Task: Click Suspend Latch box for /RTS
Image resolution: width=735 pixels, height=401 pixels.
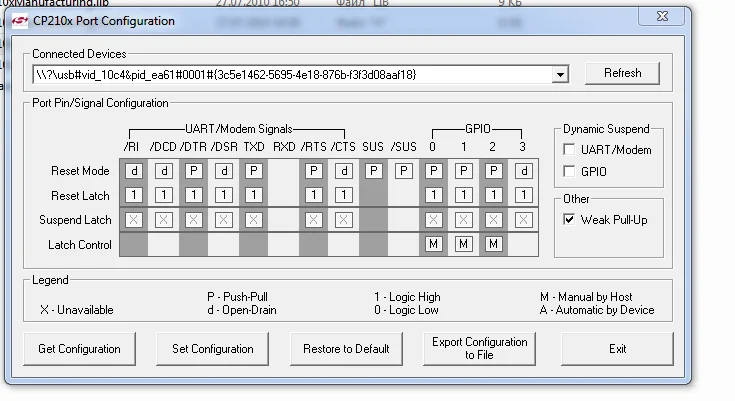Action: (313, 220)
